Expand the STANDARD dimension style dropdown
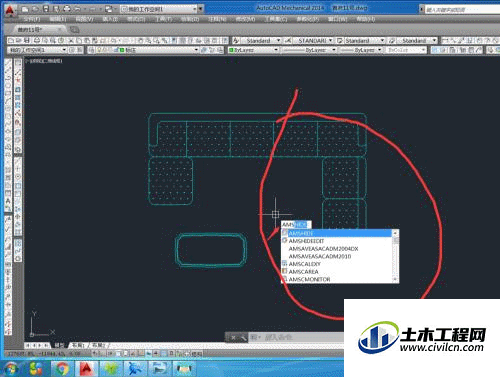Viewport: 500px width, 377px height. tap(312, 41)
